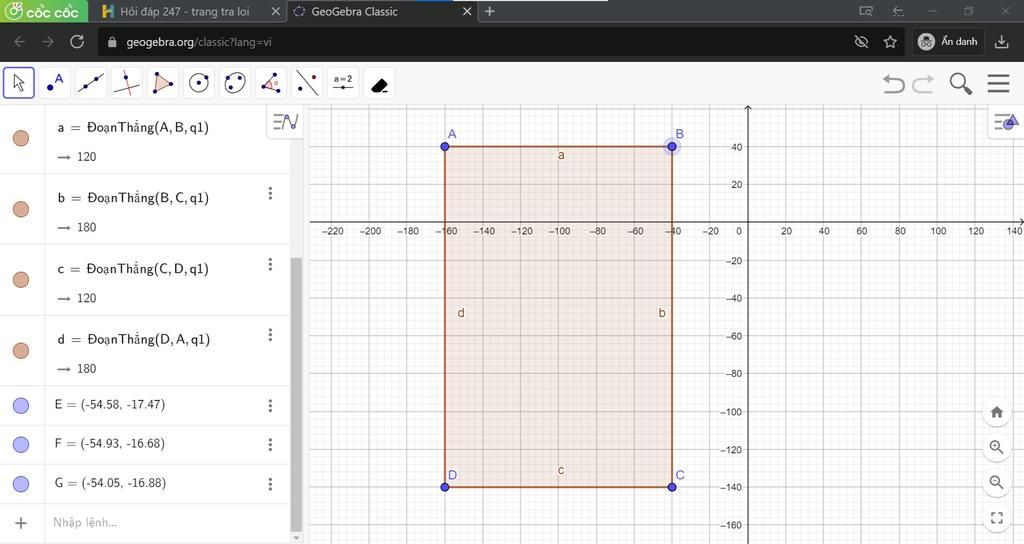Viewport: 1024px width, 544px height.
Task: Toggle visibility of segment d
Action: (x=21, y=351)
